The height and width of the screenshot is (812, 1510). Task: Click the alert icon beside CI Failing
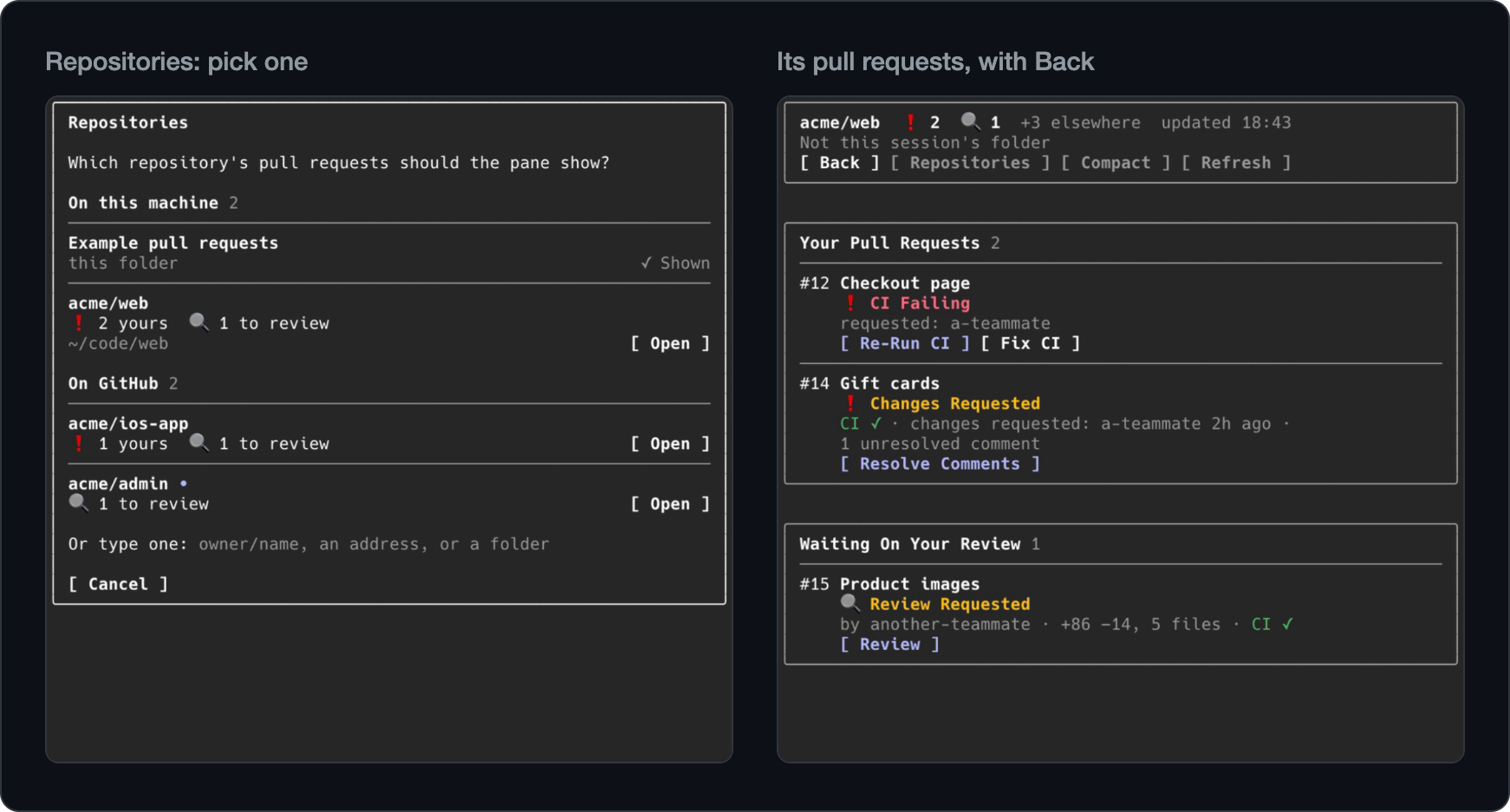pos(850,302)
